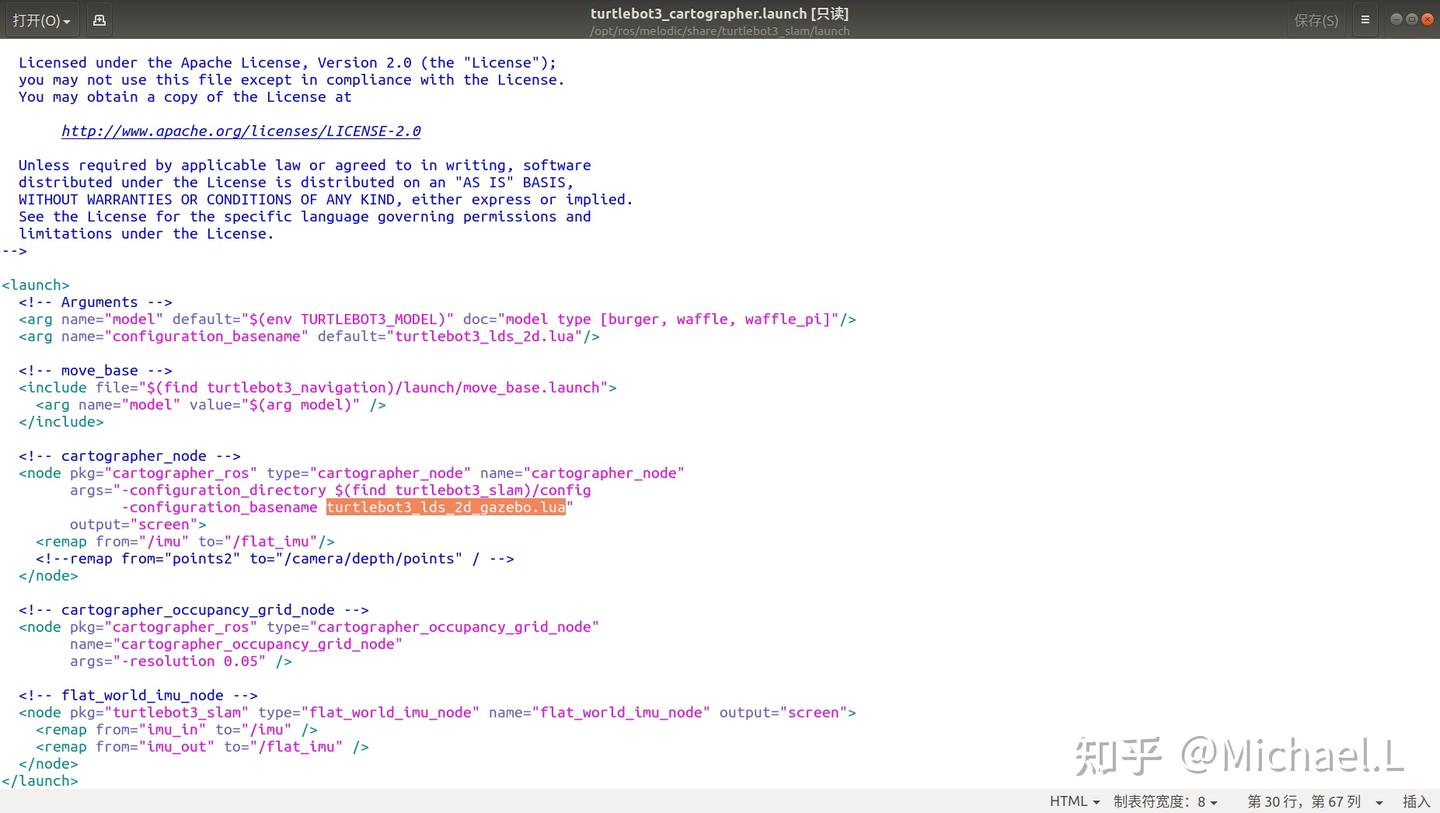Click the "<!-- flat_world_imu_node -->" comment
1440x813 pixels.
138,695
